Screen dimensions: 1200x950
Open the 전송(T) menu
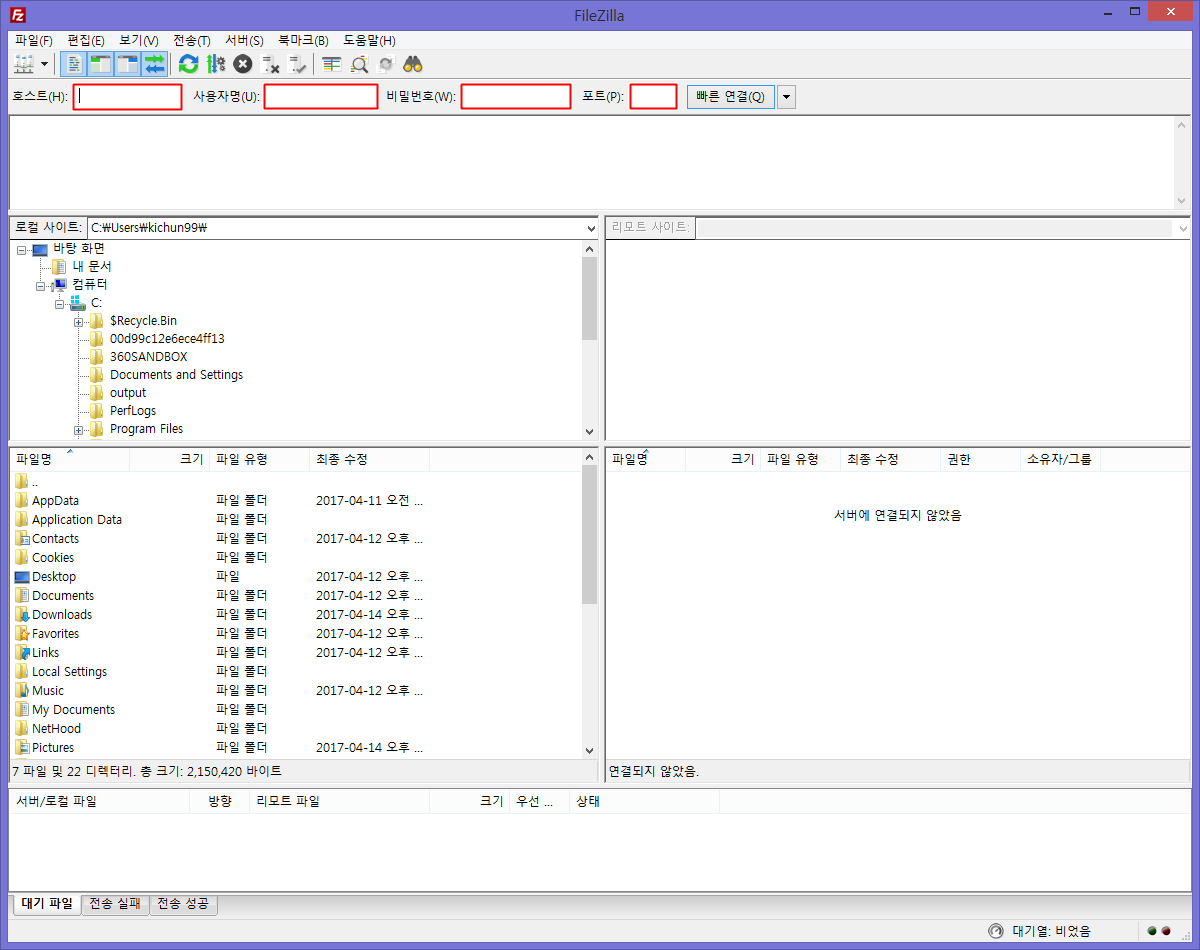(x=192, y=40)
